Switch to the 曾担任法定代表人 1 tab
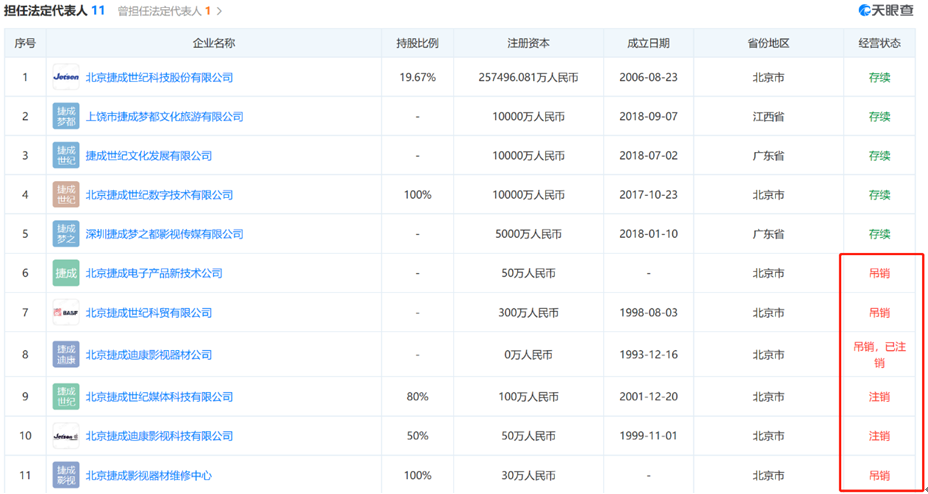 pos(165,11)
